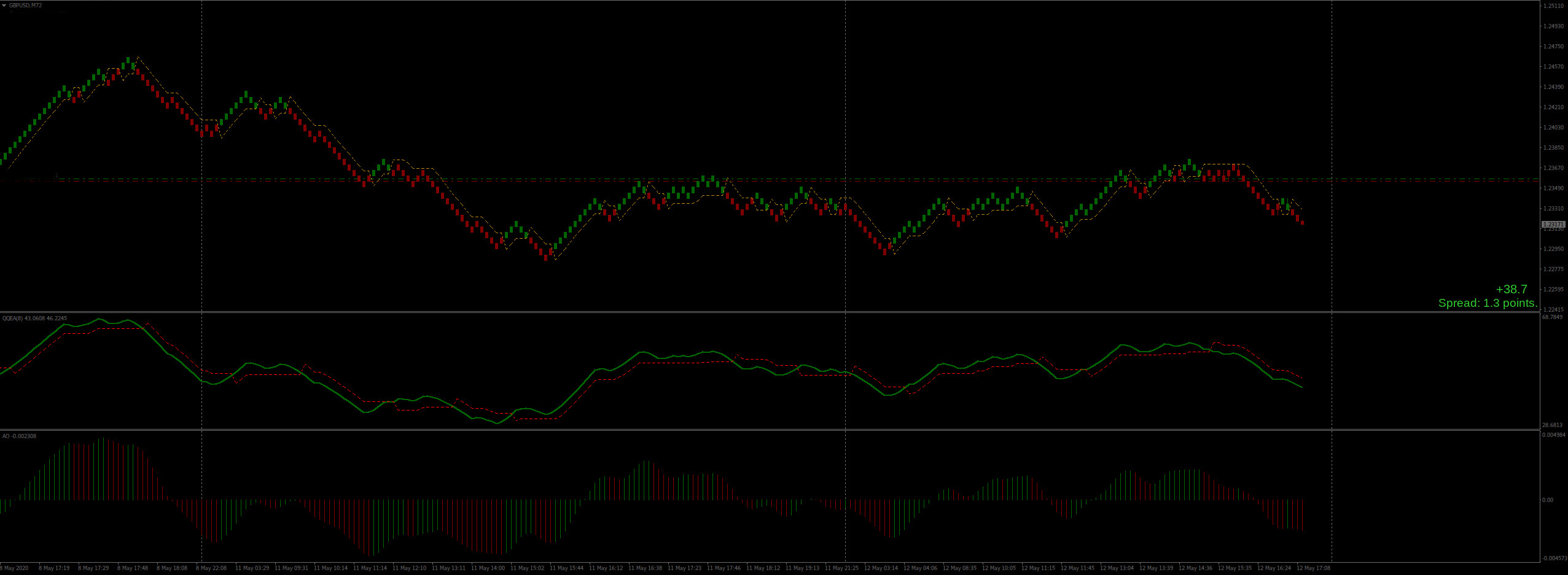1568x575 pixels.
Task: Click the '11 May 17:46' time label
Action: [724, 568]
